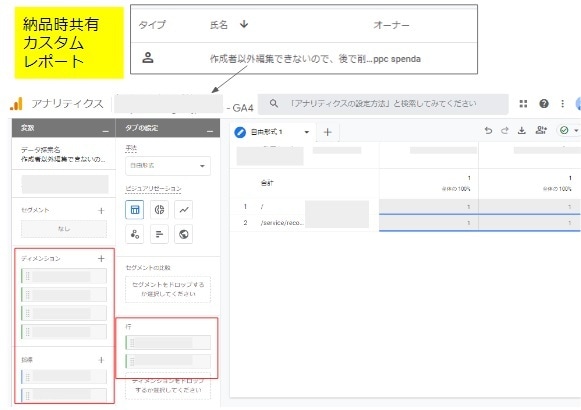Add a new metric with plus icon

(101, 360)
